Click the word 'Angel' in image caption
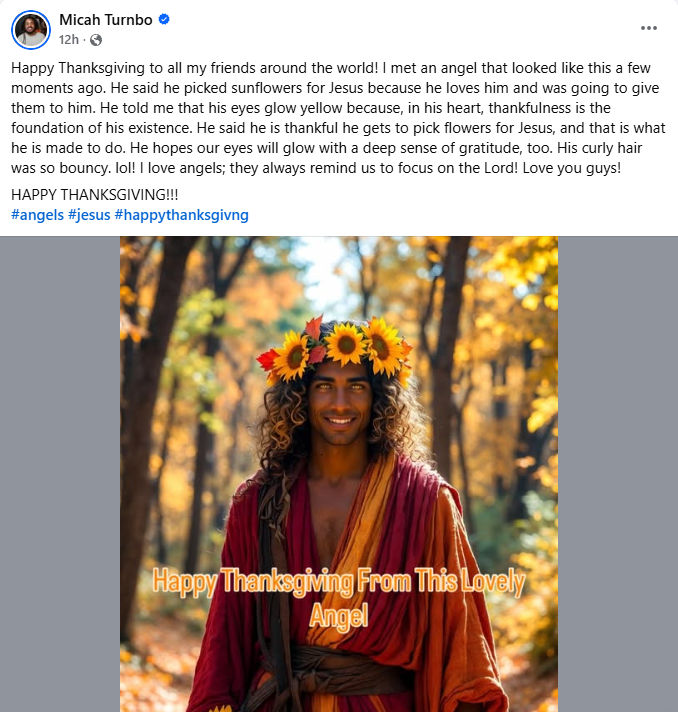This screenshot has height=712, width=678. point(339,616)
